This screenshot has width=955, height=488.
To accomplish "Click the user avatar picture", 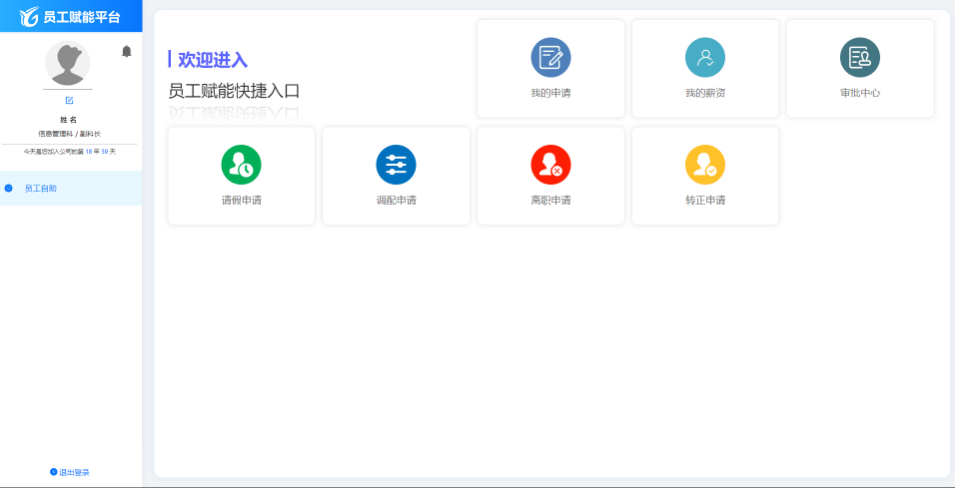I will click(x=68, y=64).
